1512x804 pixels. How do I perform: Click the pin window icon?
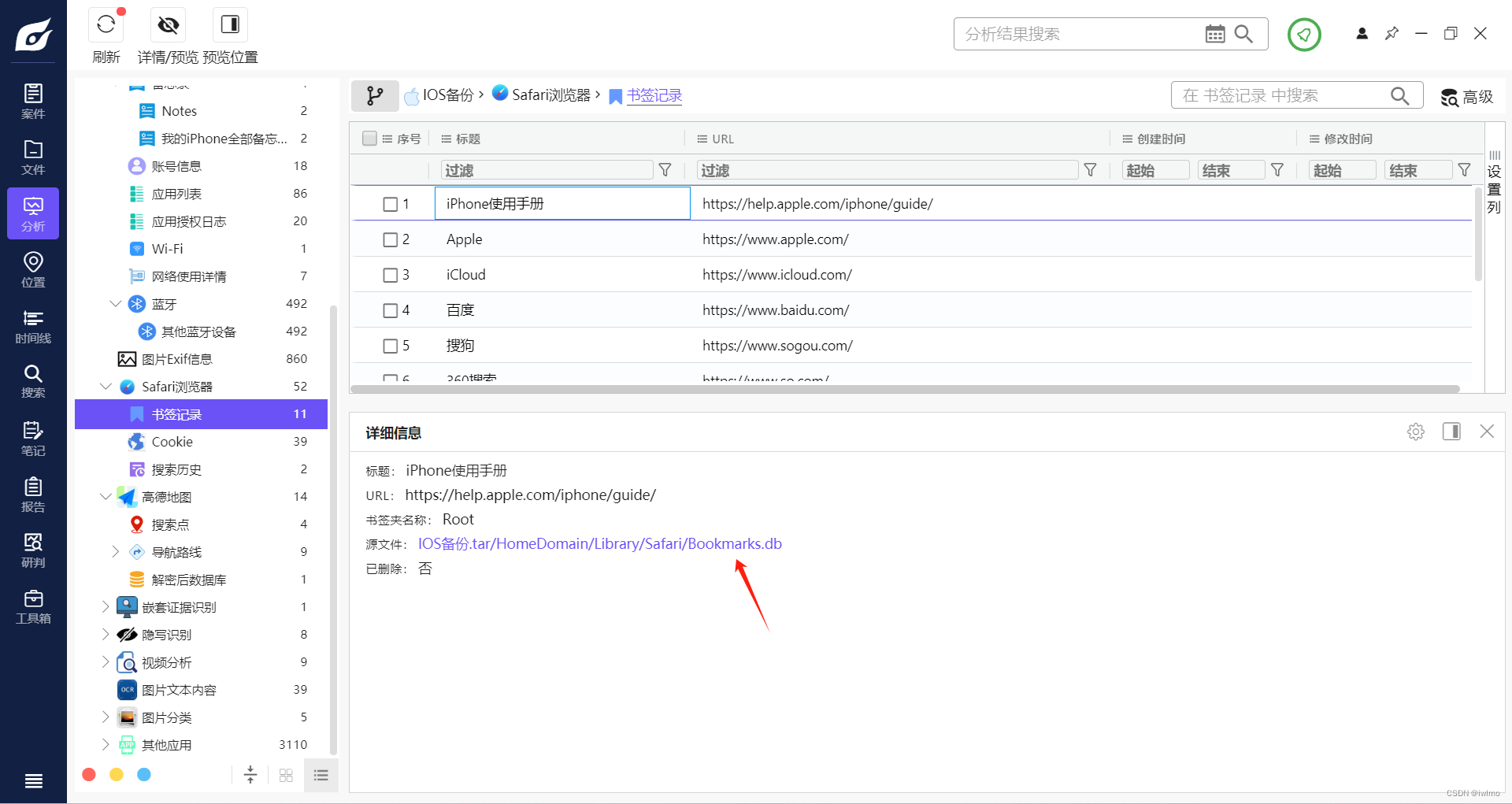coord(1392,33)
